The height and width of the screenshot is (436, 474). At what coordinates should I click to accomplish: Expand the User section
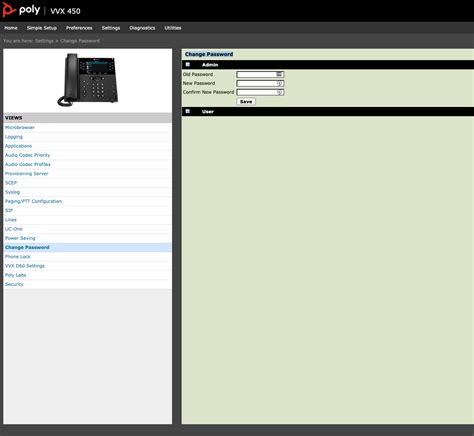point(188,111)
